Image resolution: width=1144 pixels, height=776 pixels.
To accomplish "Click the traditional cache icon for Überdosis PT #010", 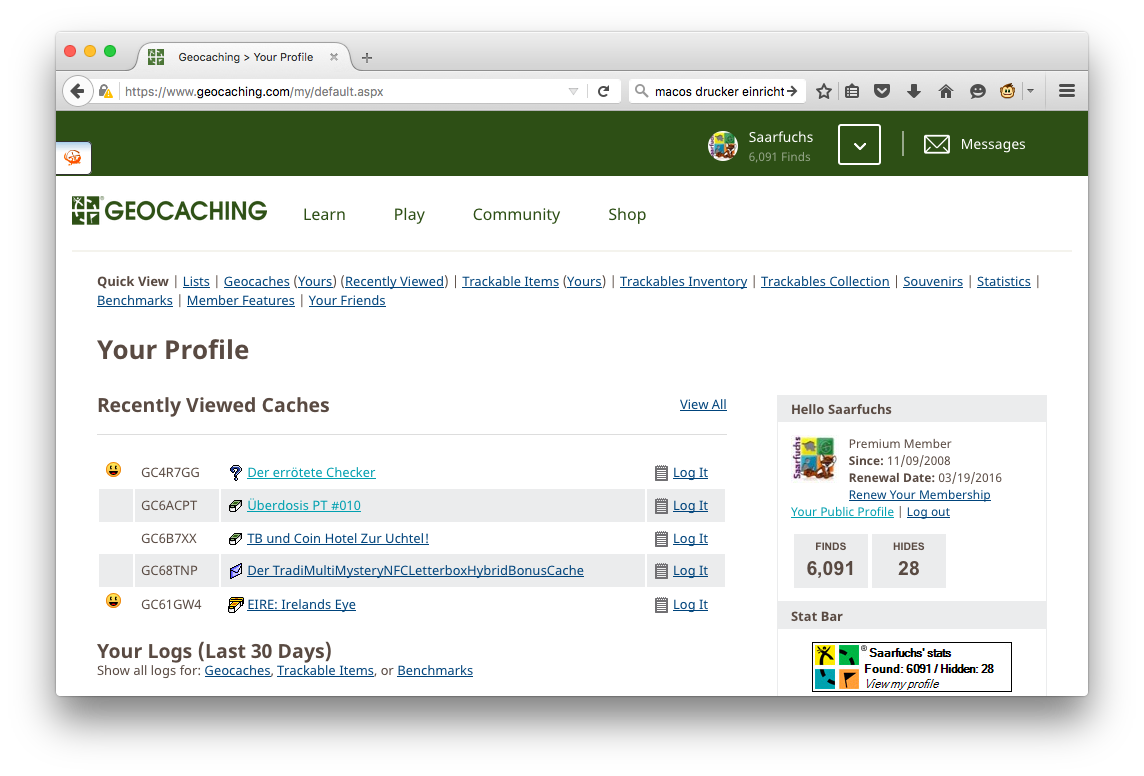I will coord(235,505).
